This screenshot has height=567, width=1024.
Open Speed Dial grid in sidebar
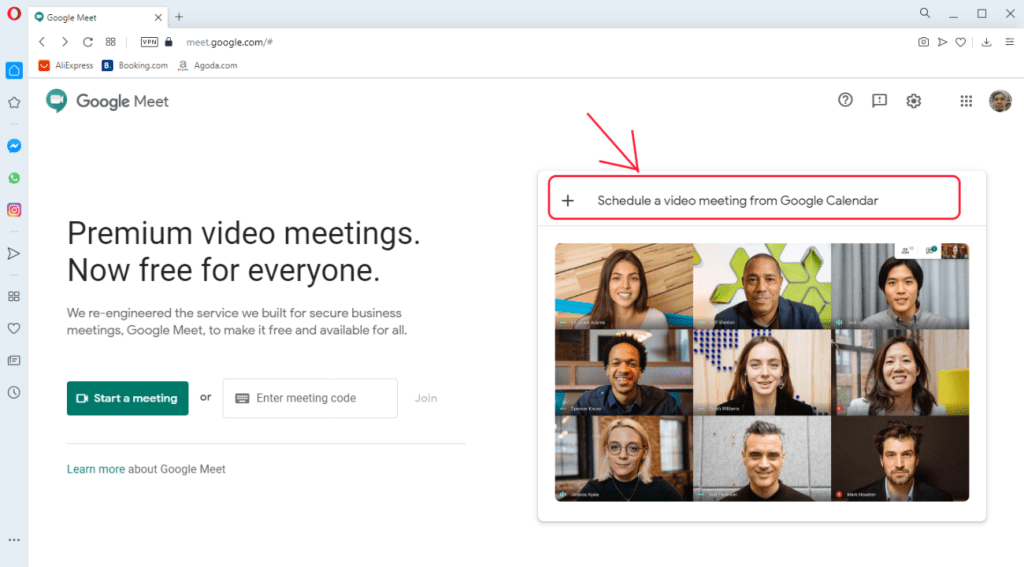pyautogui.click(x=14, y=297)
